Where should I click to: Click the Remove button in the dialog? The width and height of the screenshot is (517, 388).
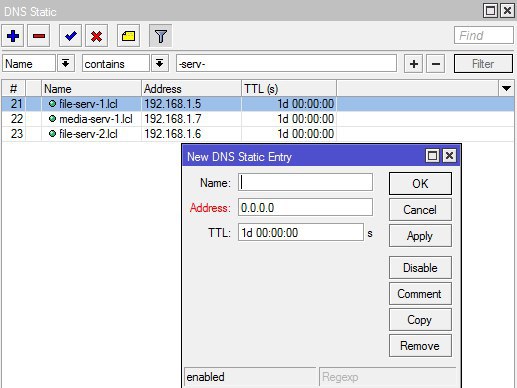pyautogui.click(x=420, y=346)
